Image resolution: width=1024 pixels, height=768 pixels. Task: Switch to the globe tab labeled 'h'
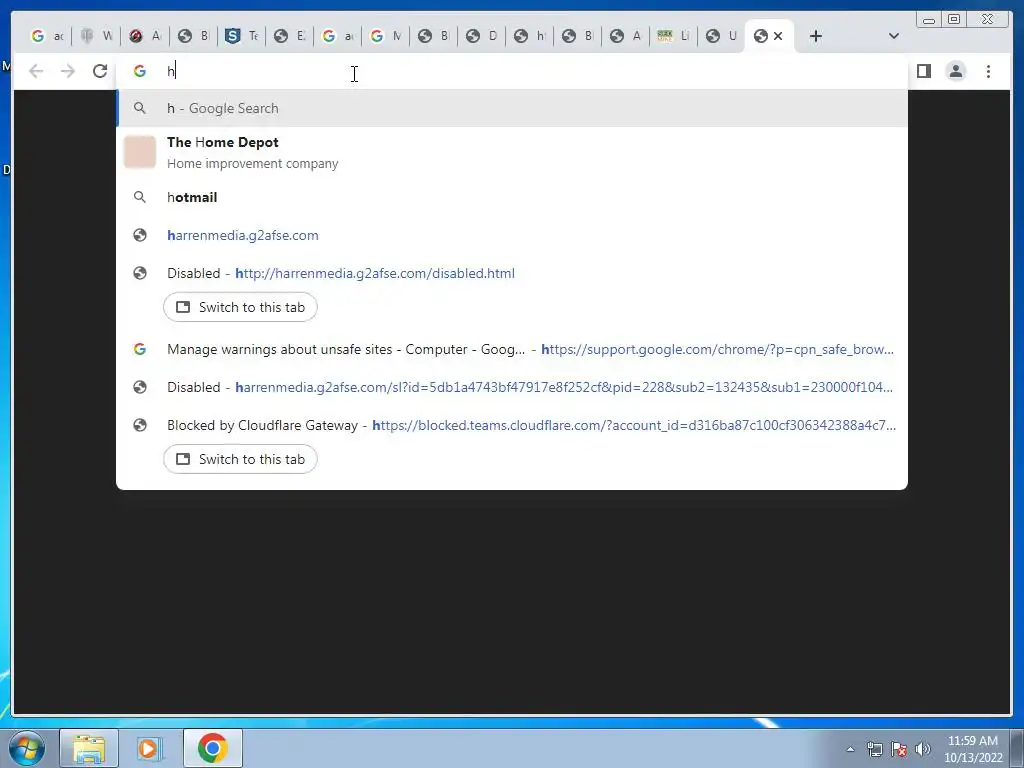pyautogui.click(x=530, y=36)
